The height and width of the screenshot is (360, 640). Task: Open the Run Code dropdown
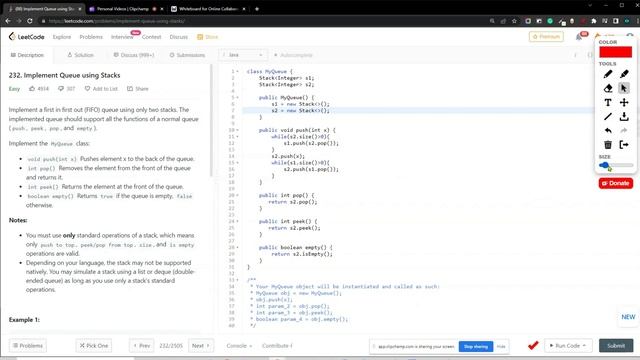coord(568,346)
